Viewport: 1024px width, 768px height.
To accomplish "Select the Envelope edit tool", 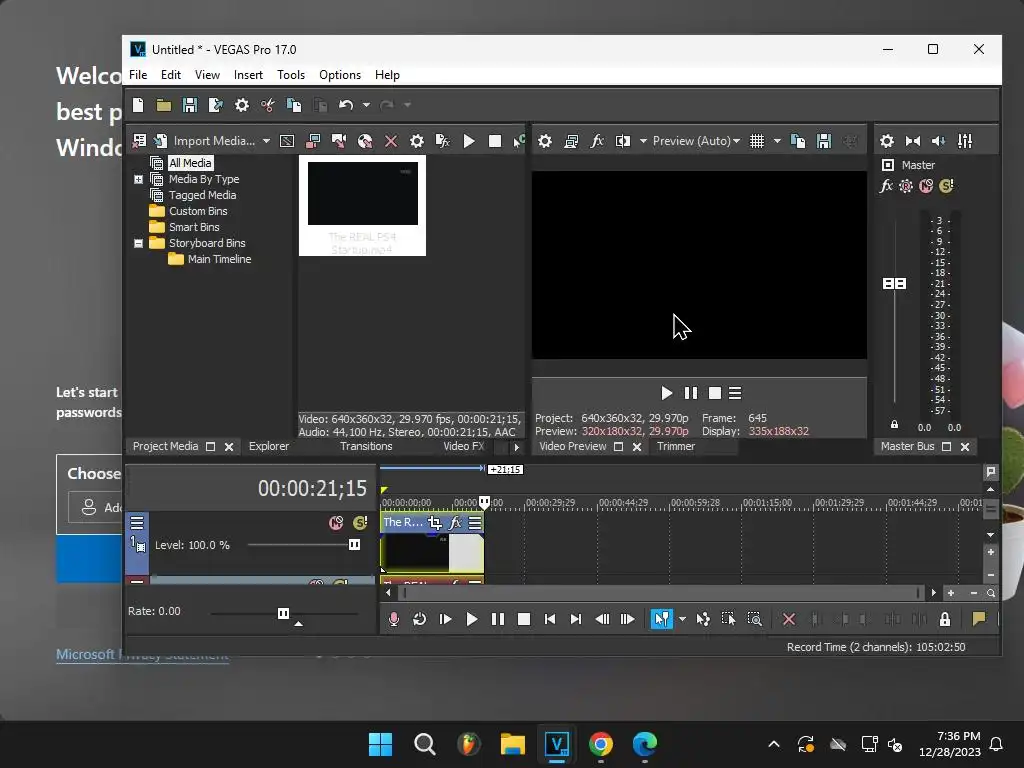I will pyautogui.click(x=703, y=619).
